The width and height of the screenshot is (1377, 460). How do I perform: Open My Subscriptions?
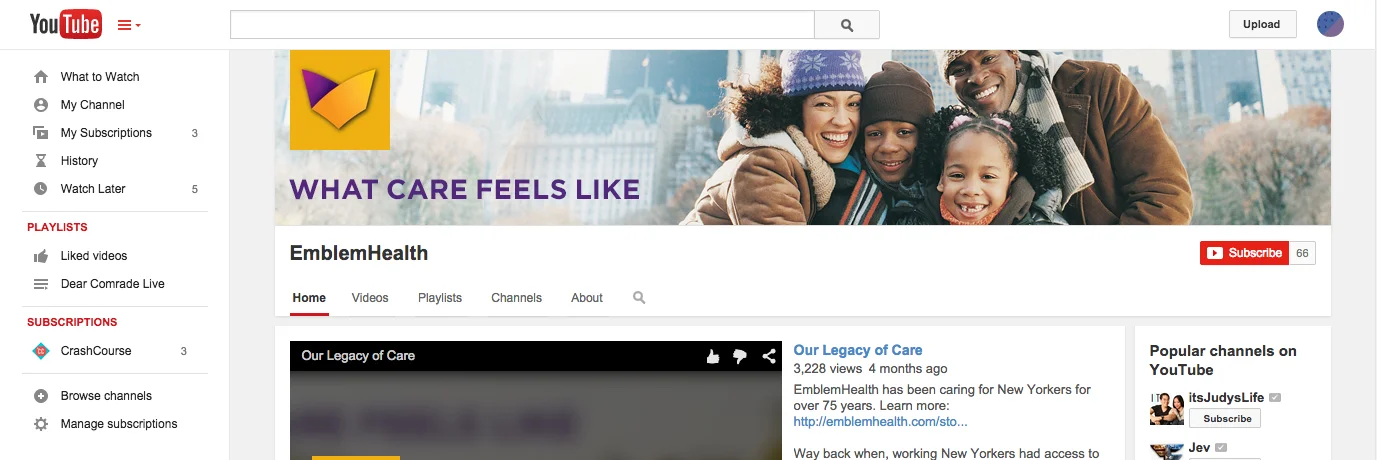point(106,133)
